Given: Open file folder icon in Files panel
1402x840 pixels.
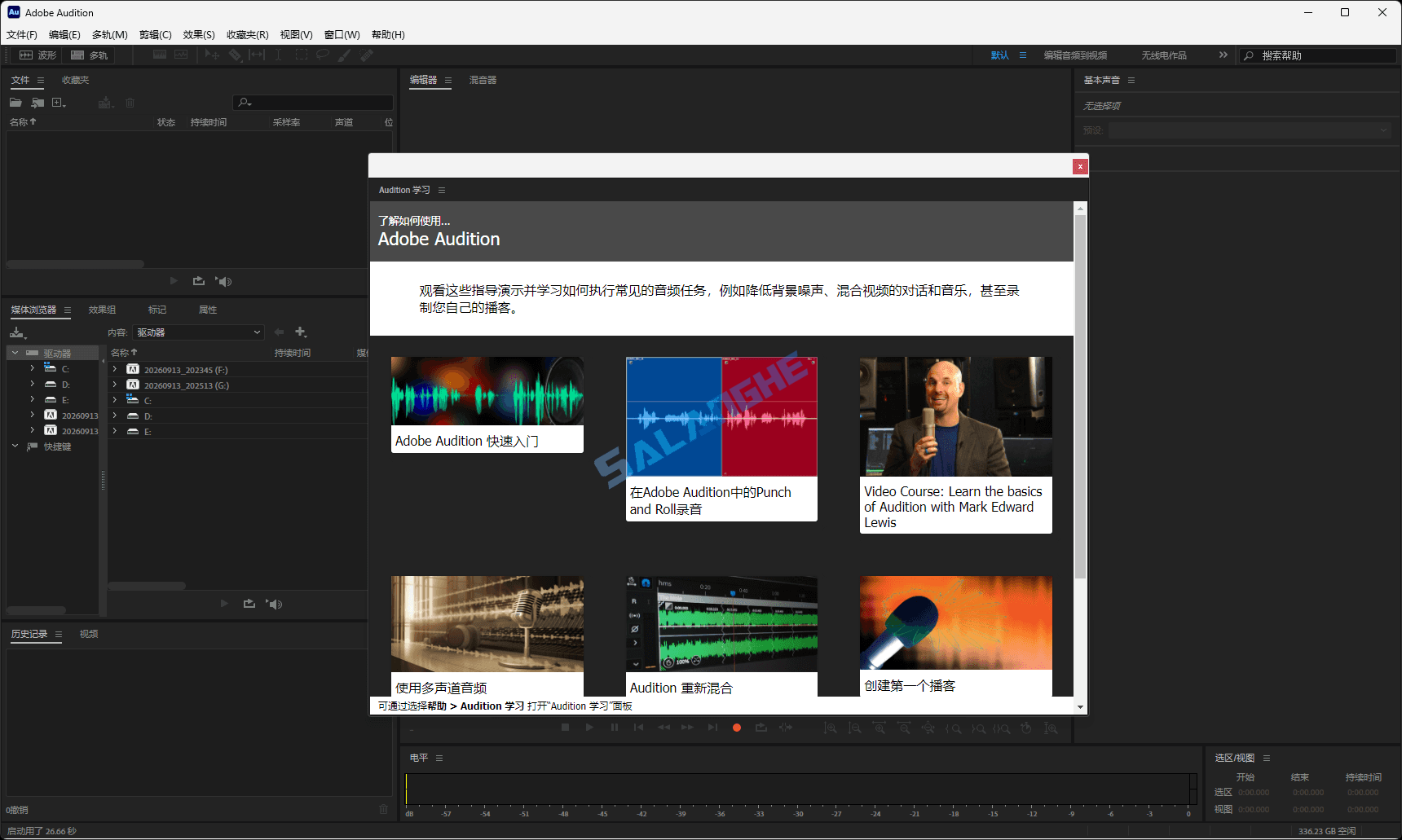Looking at the screenshot, I should [15, 103].
